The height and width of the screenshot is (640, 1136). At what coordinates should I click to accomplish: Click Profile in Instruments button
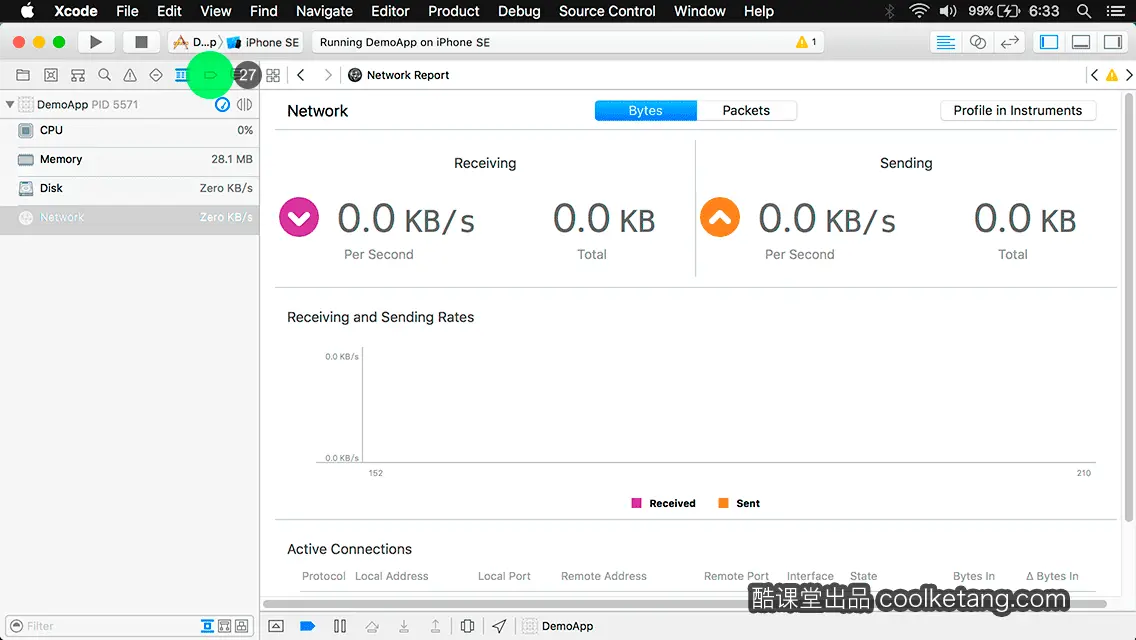pyautogui.click(x=1017, y=110)
